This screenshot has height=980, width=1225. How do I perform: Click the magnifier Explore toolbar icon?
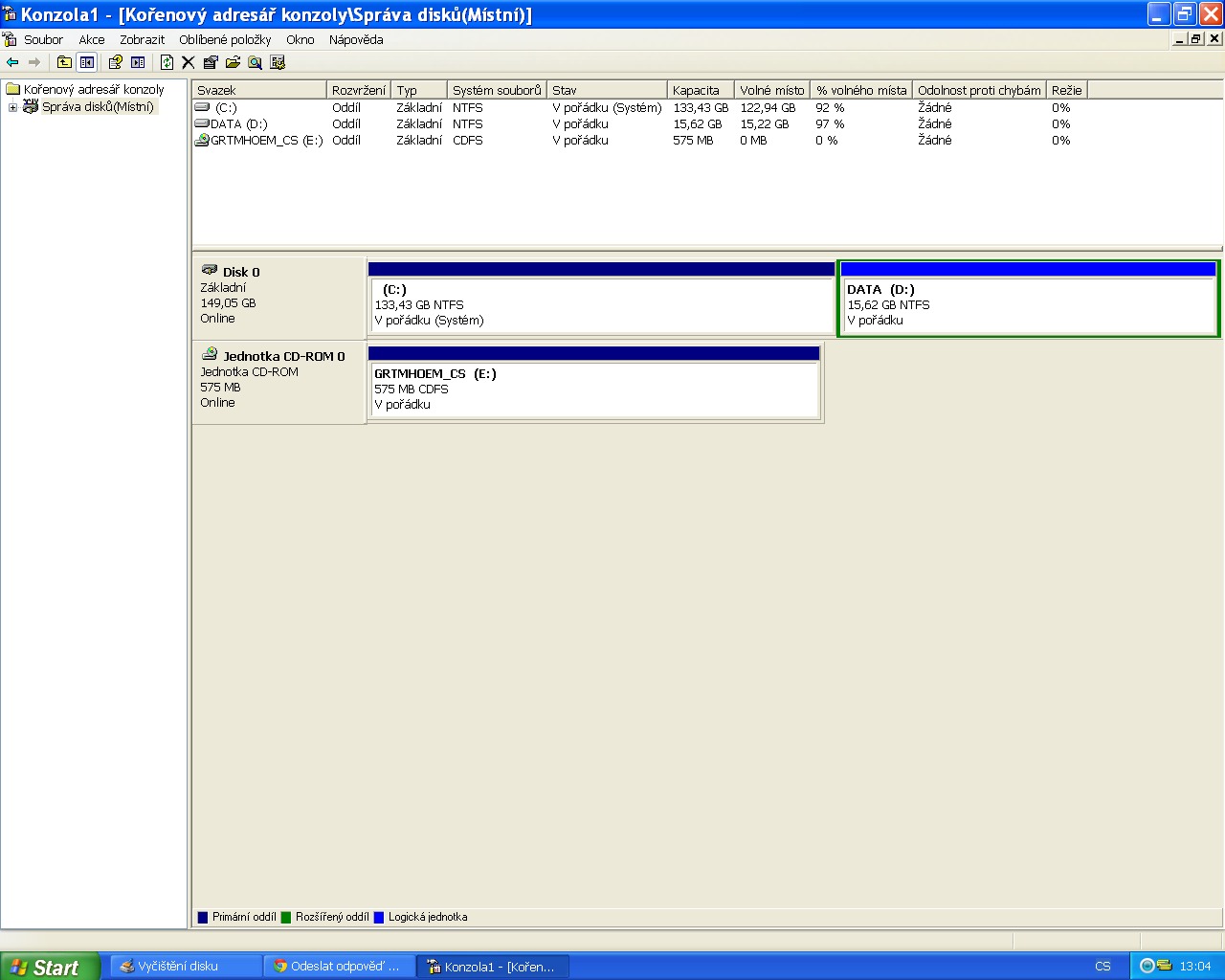coord(255,62)
